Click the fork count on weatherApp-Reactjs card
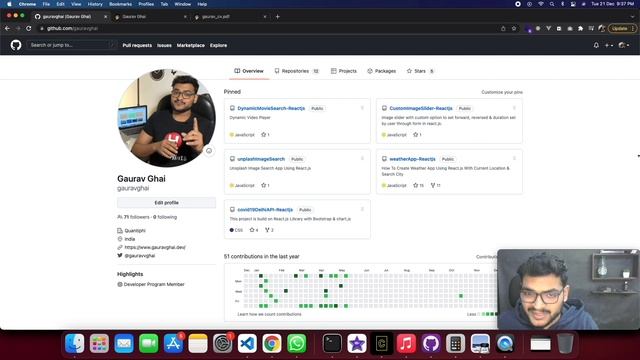 [436, 185]
